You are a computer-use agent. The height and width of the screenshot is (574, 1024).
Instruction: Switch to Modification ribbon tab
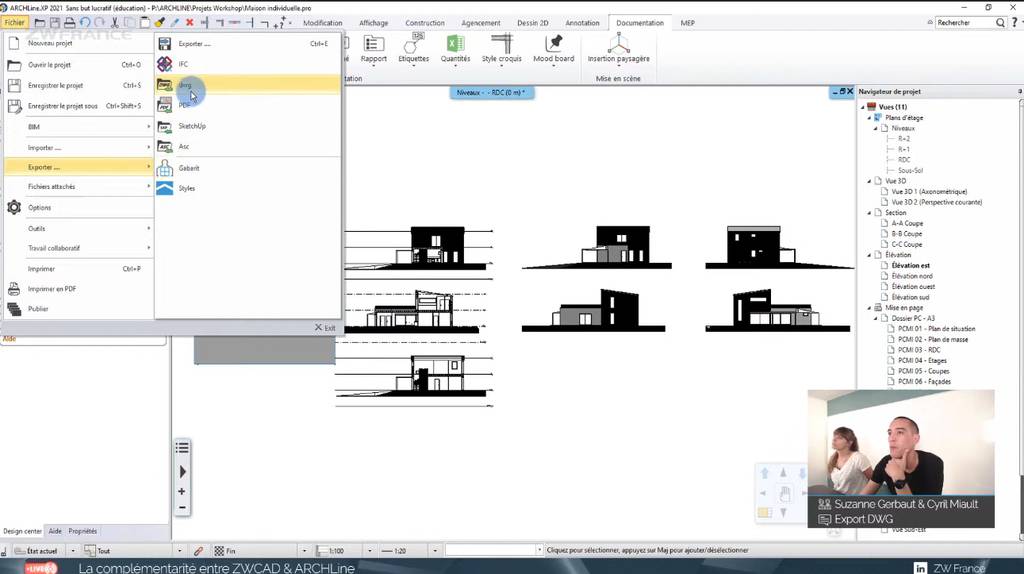322,23
